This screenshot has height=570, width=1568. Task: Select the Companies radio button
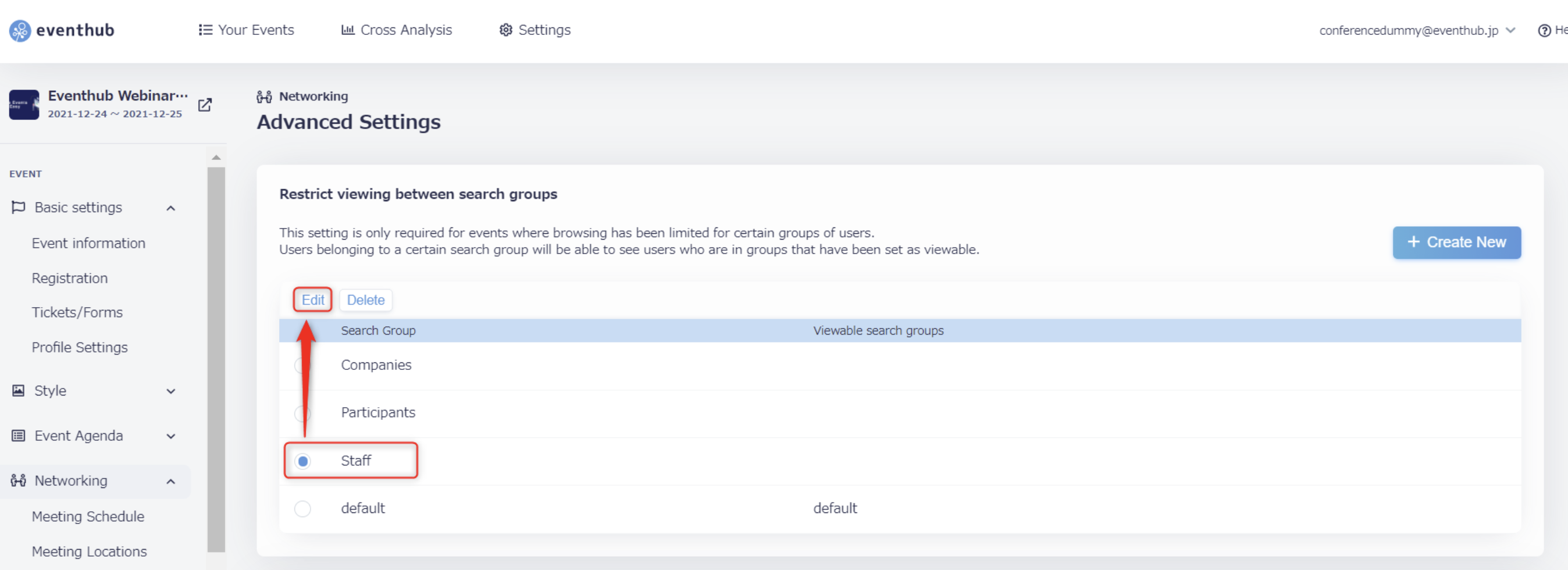pos(302,365)
